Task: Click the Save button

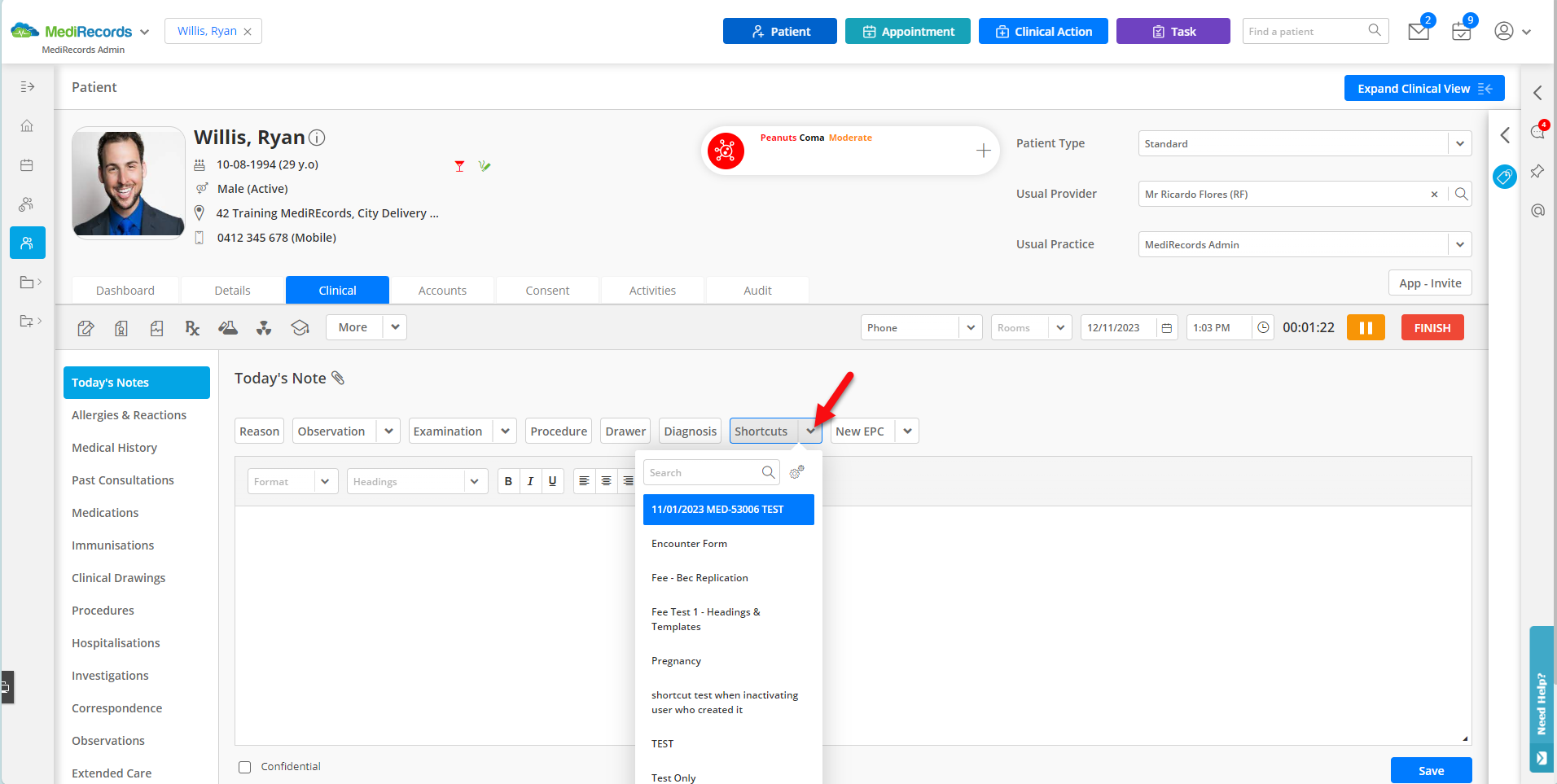Action: pyautogui.click(x=1431, y=770)
